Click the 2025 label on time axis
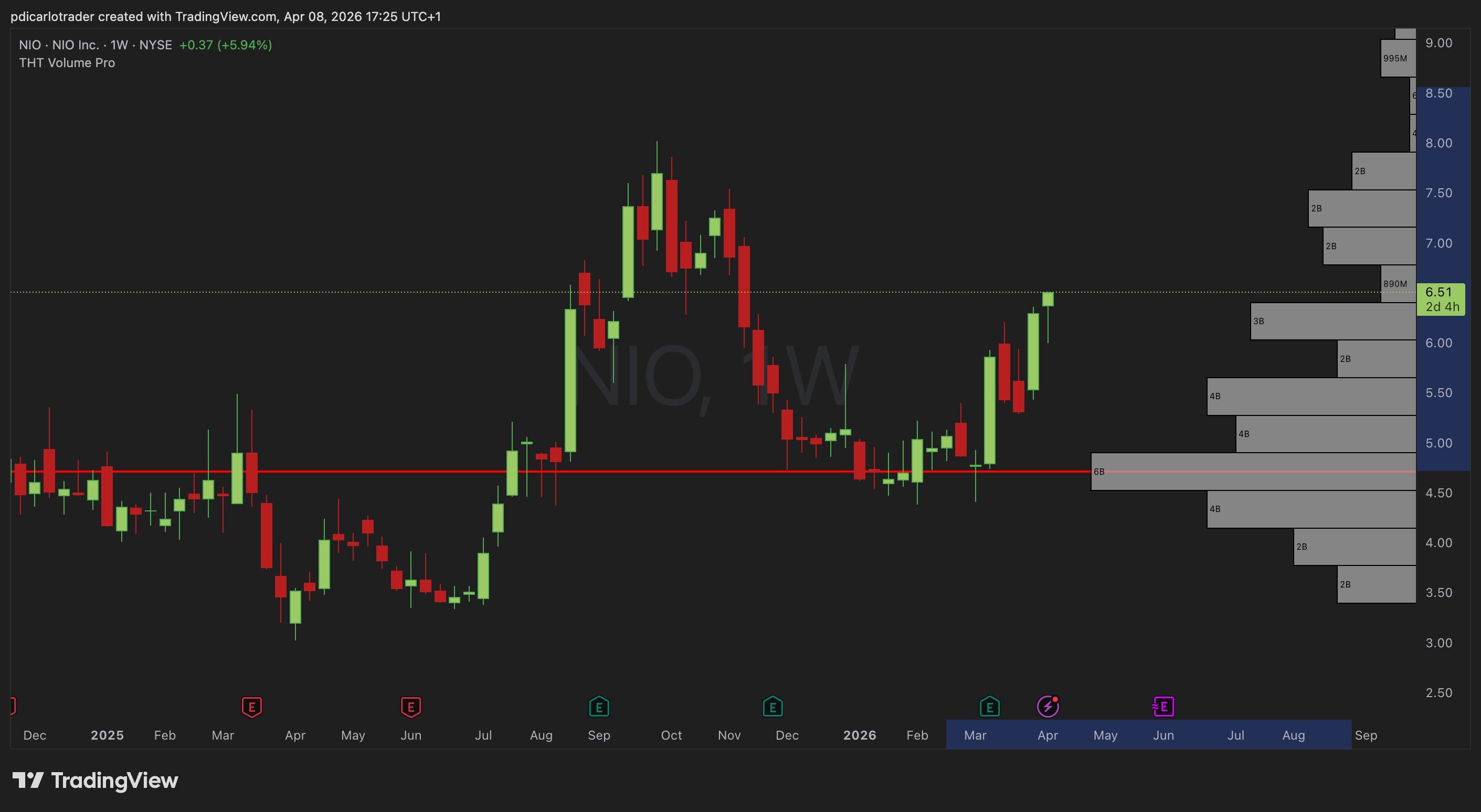 click(107, 735)
